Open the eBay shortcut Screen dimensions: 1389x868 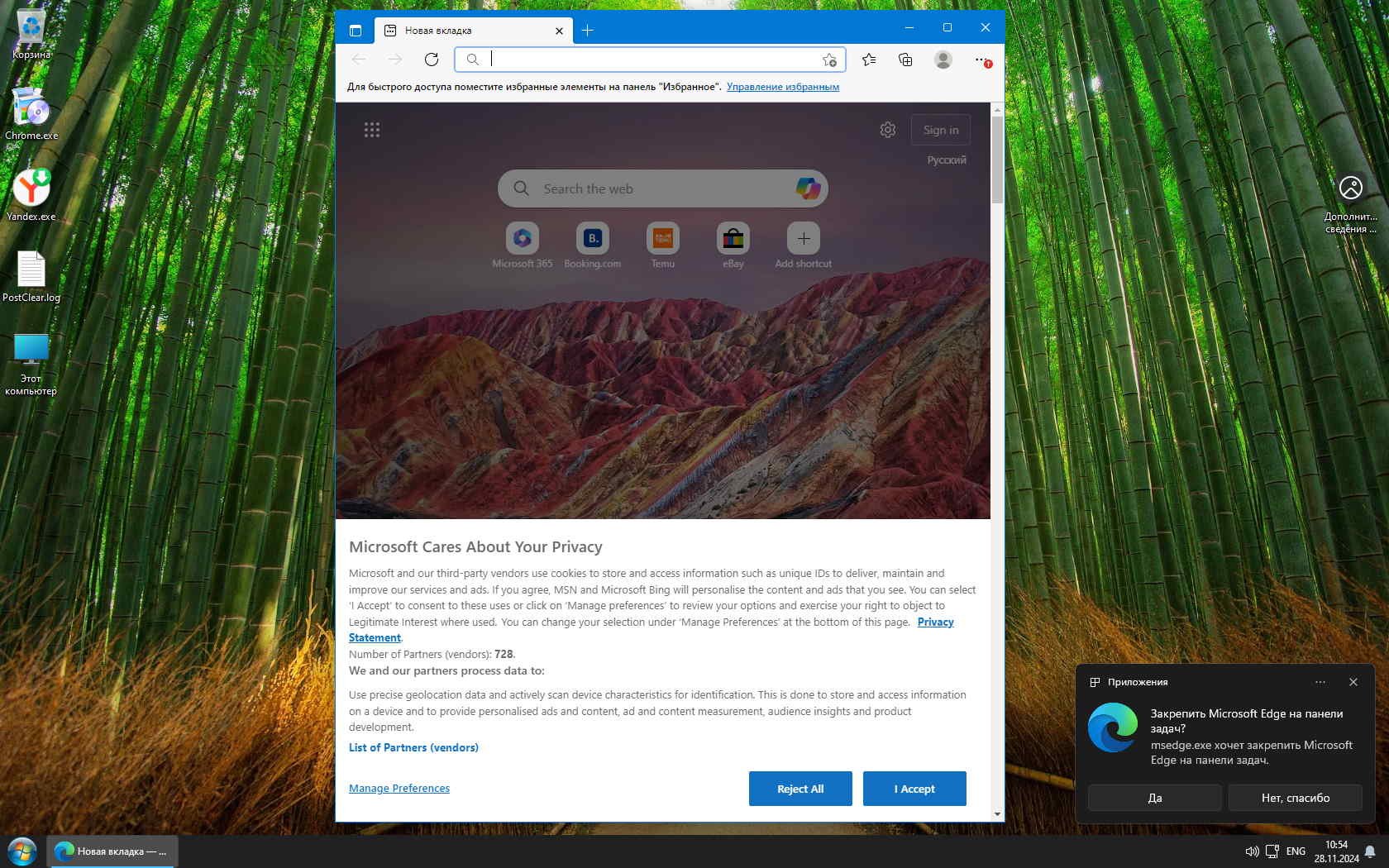coord(733,246)
